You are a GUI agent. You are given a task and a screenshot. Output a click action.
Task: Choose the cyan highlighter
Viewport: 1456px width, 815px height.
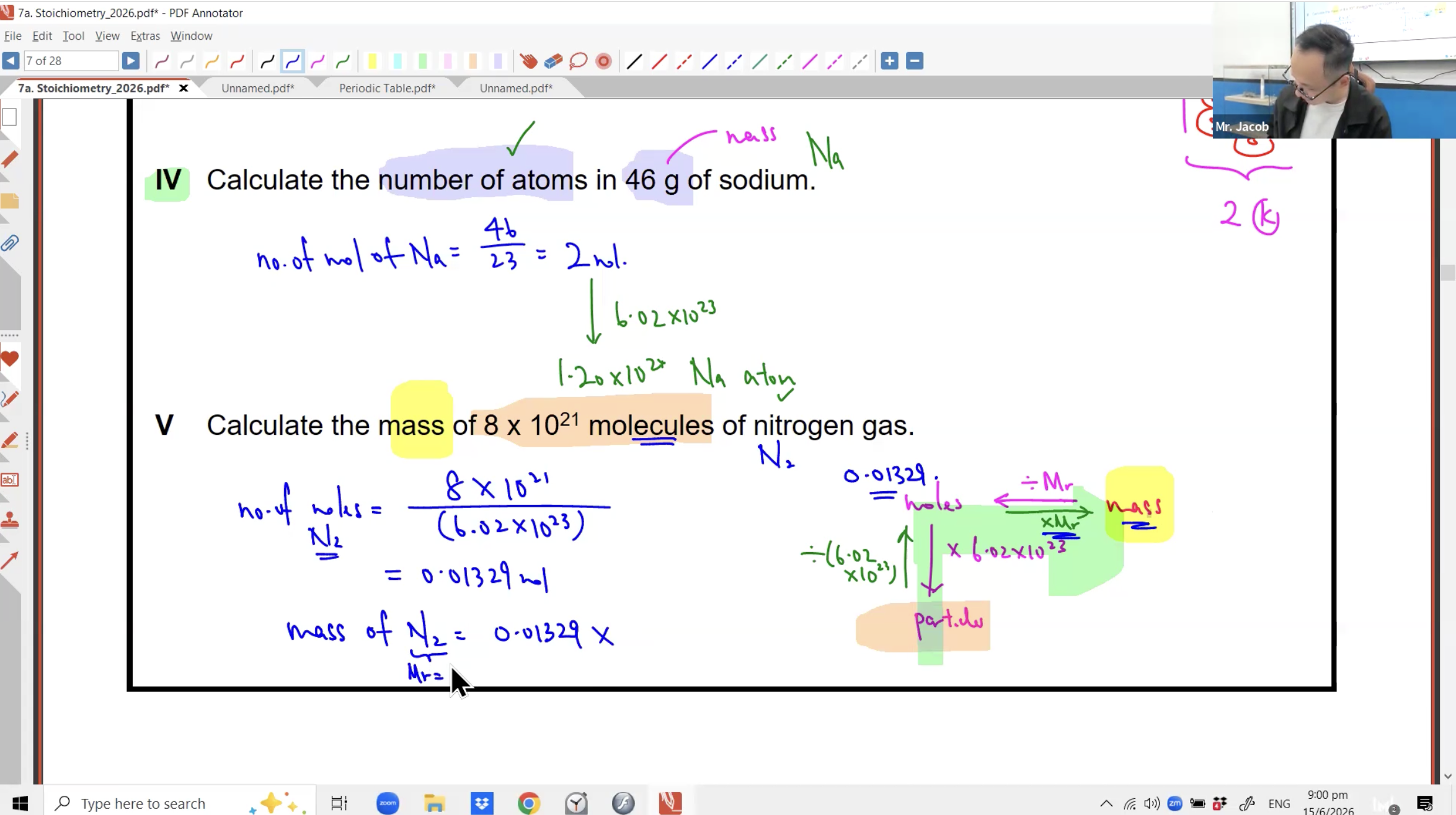point(397,61)
